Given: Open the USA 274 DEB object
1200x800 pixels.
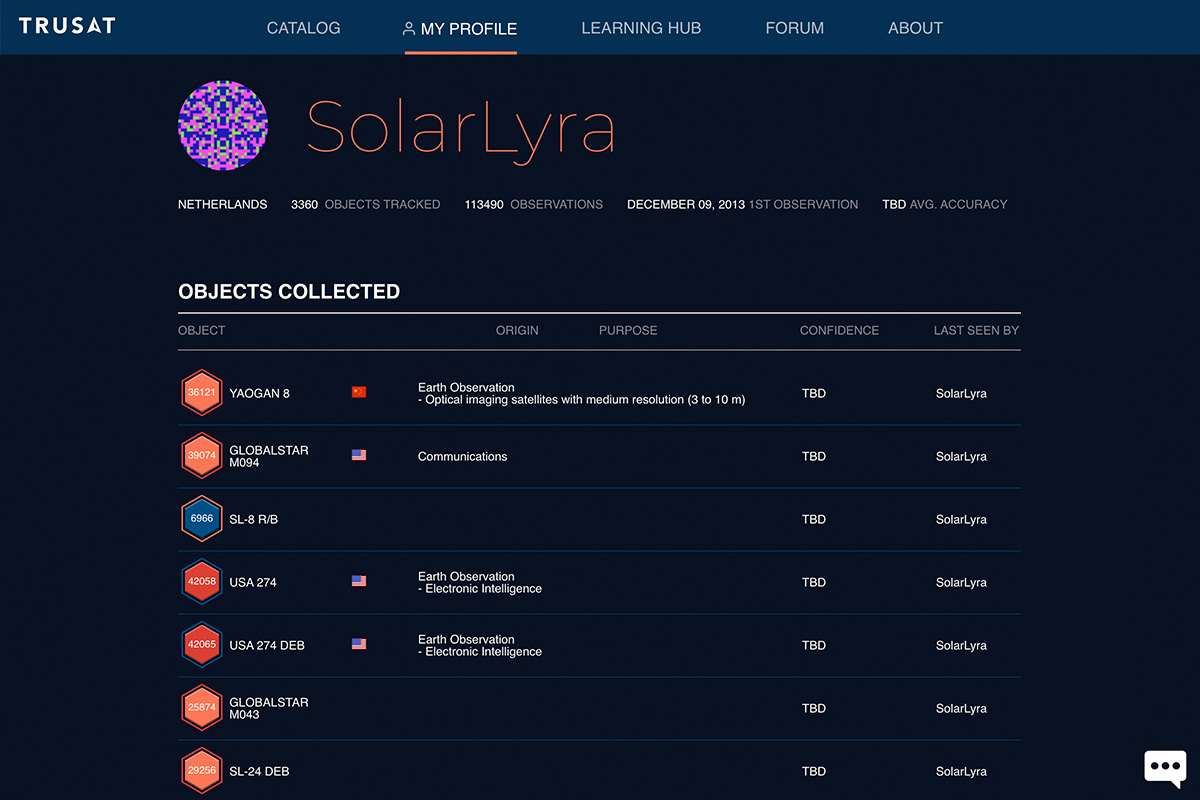Looking at the screenshot, I should [x=267, y=646].
